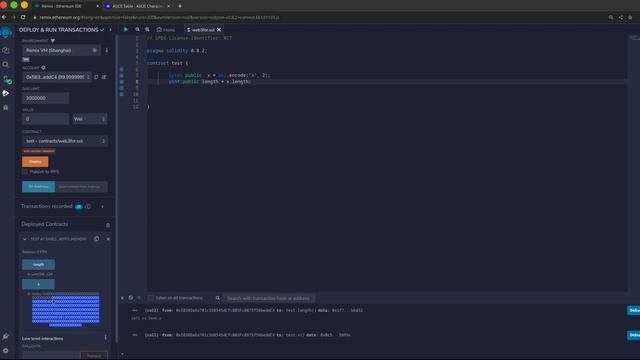Open the File Explorer sidebar icon
Screen dimensions: 640x360
(6, 50)
